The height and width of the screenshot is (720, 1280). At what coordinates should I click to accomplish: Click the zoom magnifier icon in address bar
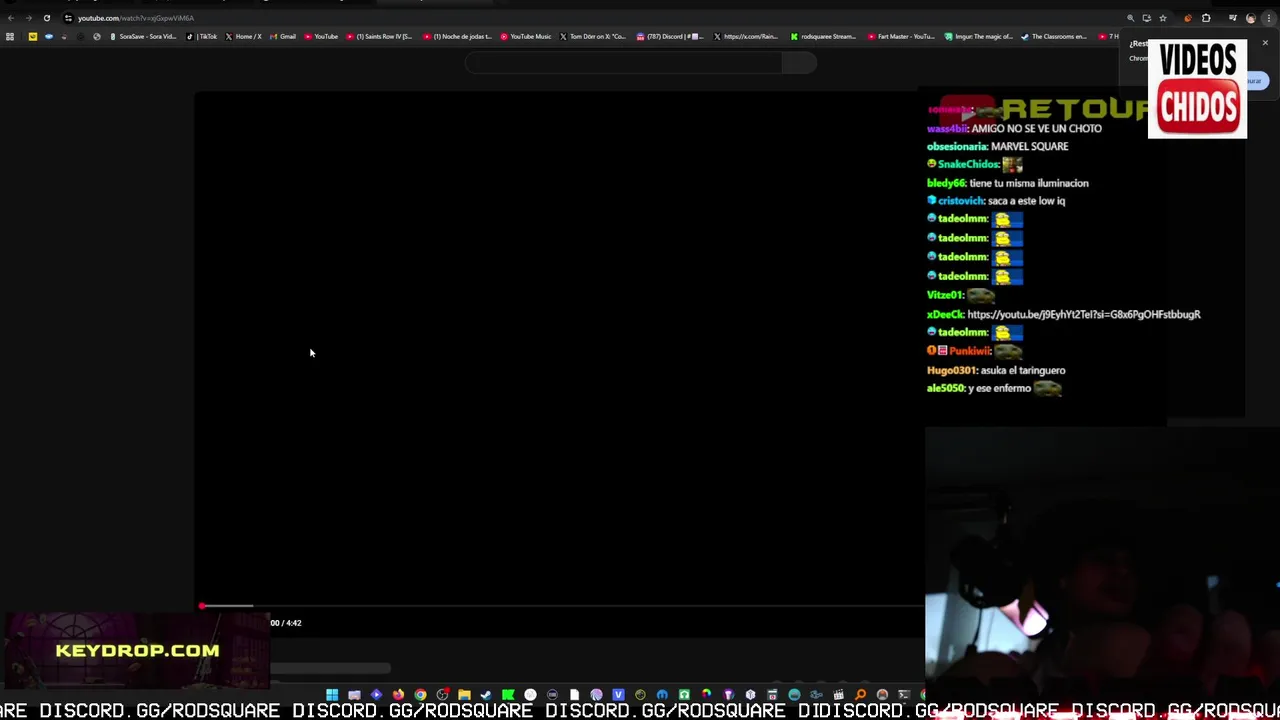click(x=1131, y=18)
